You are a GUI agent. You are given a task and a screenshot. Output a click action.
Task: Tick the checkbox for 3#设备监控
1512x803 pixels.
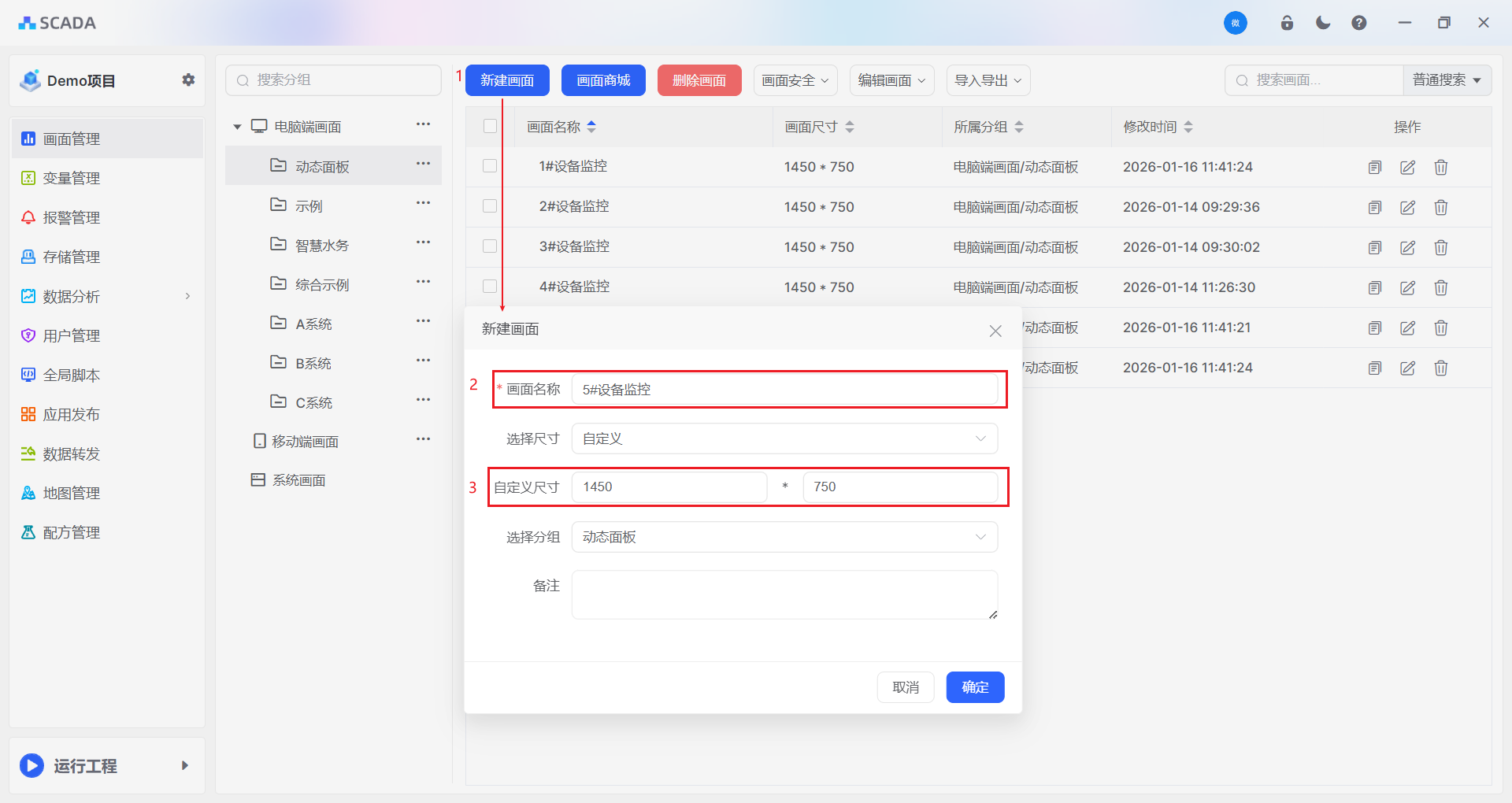[x=490, y=246]
